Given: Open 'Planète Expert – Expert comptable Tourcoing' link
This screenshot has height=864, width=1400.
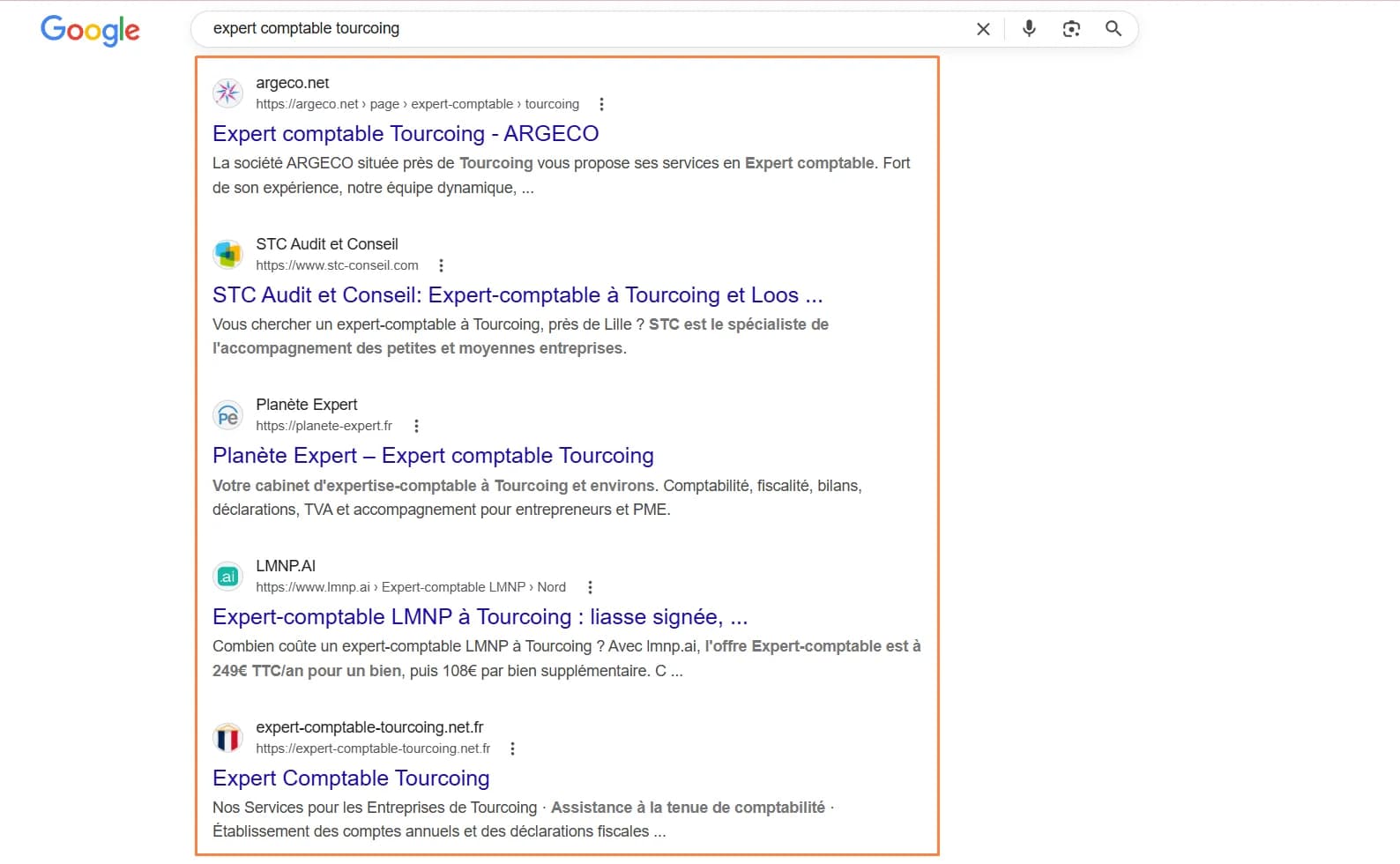Looking at the screenshot, I should pos(433,456).
